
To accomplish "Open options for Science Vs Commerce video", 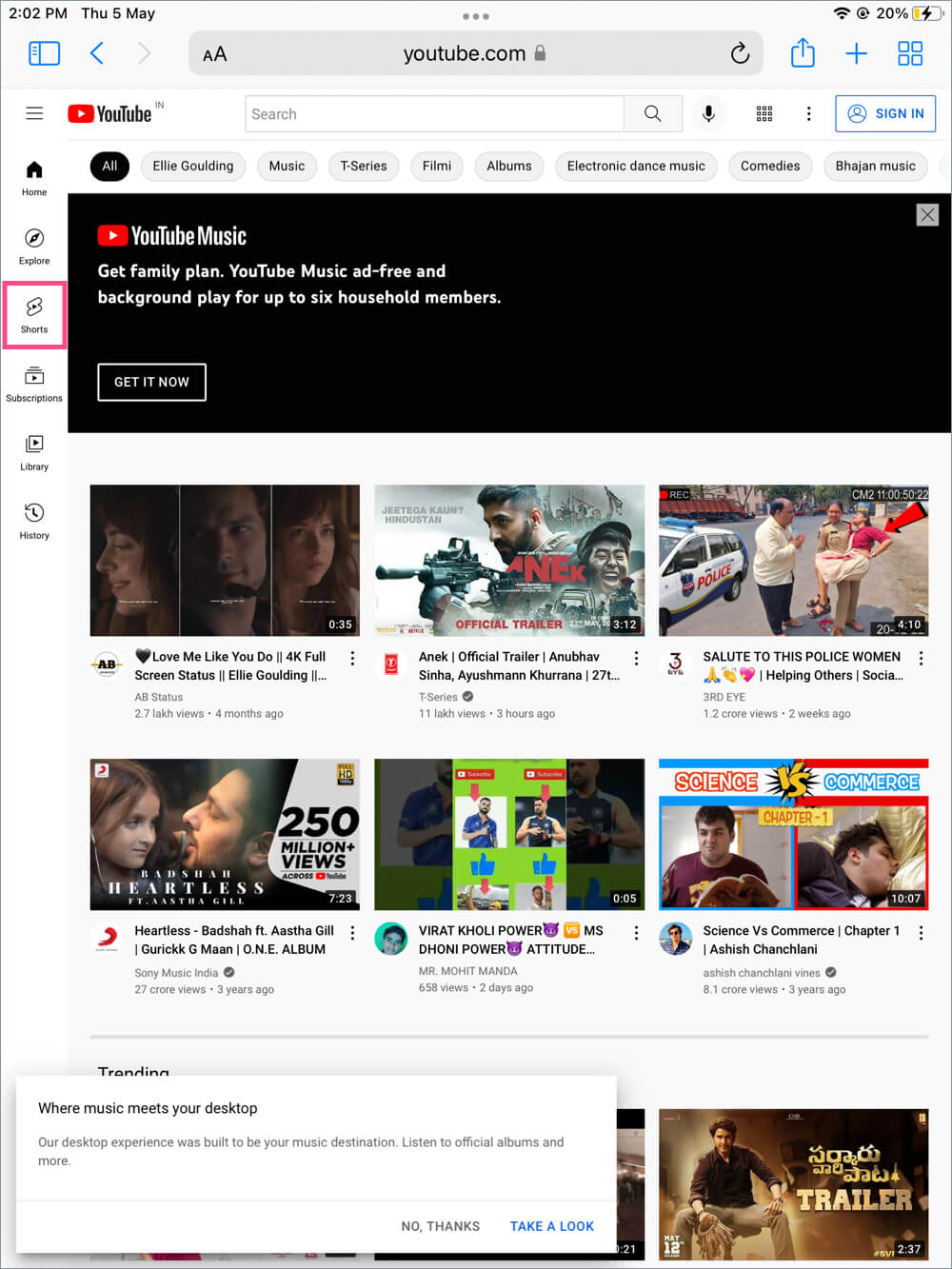I will [921, 933].
